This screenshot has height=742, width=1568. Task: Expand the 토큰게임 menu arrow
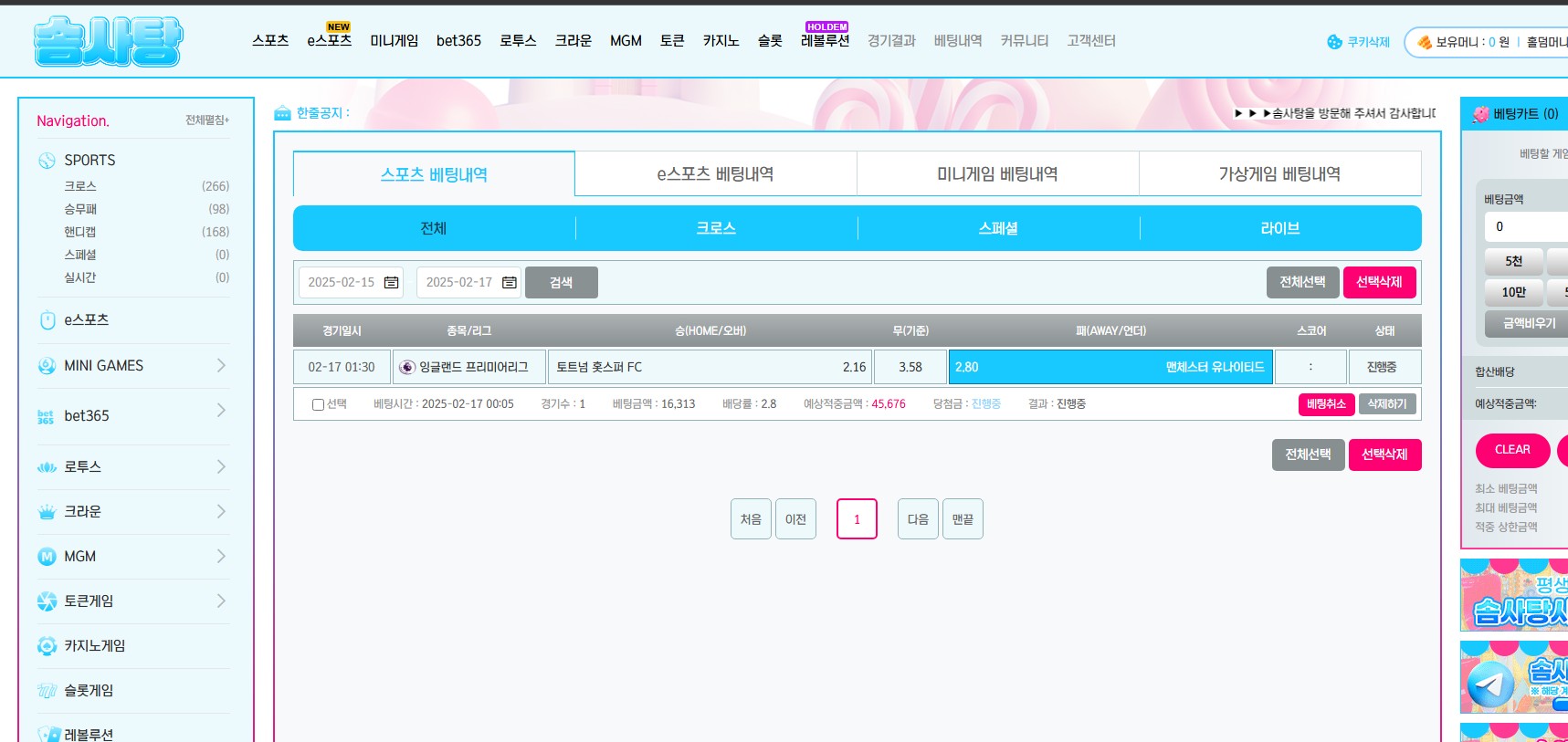point(221,601)
